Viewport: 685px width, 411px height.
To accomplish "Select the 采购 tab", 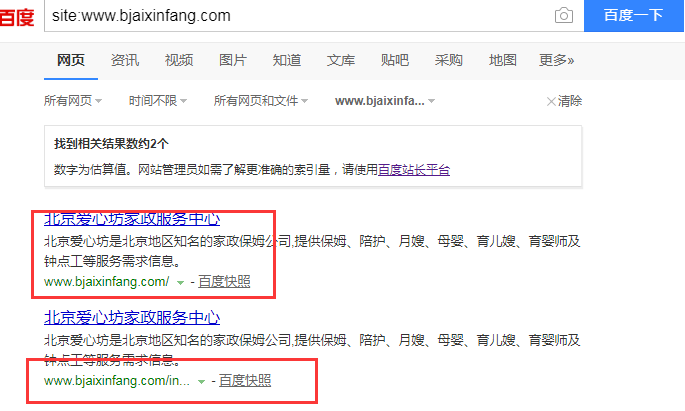I will point(449,60).
